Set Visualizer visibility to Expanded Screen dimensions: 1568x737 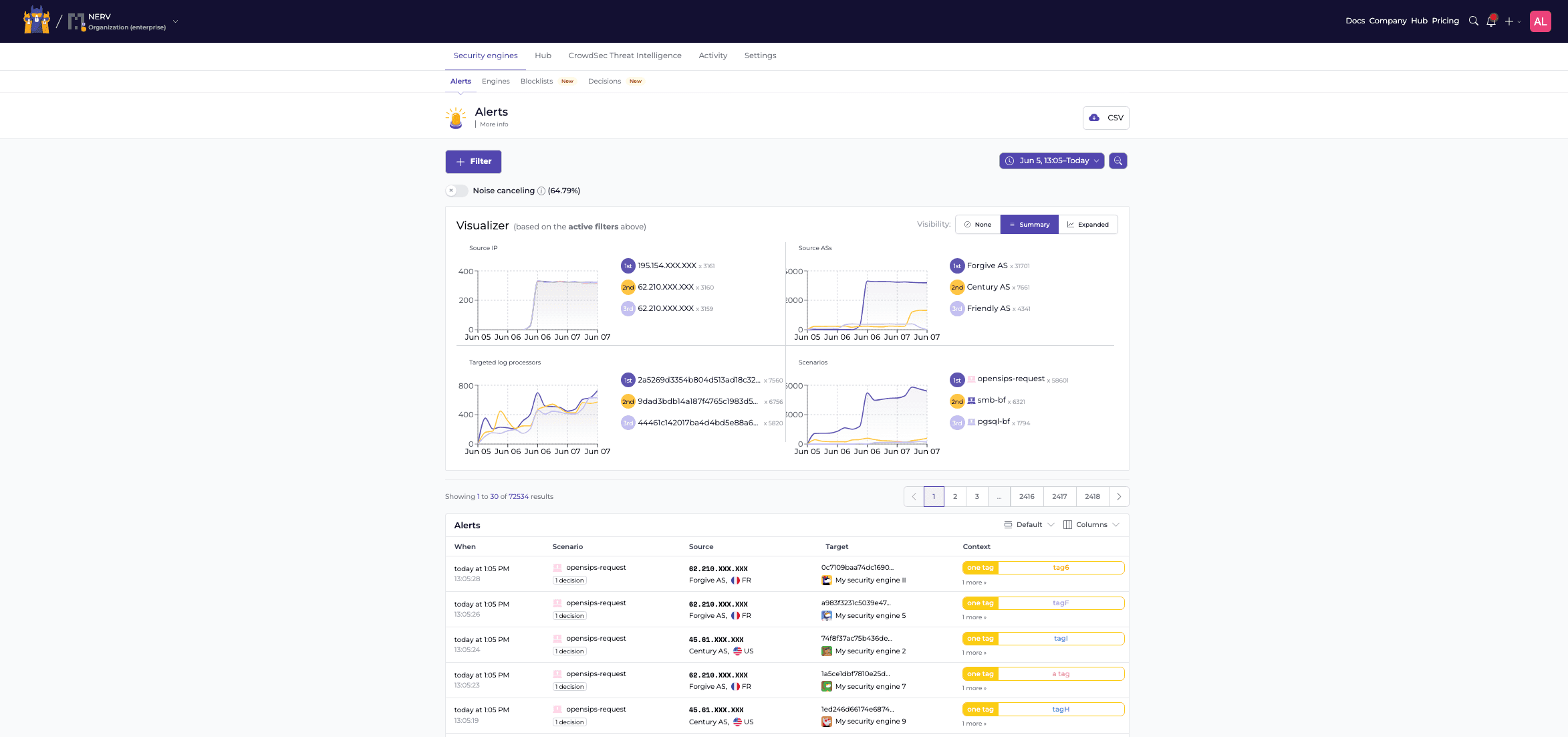pyautogui.click(x=1088, y=225)
